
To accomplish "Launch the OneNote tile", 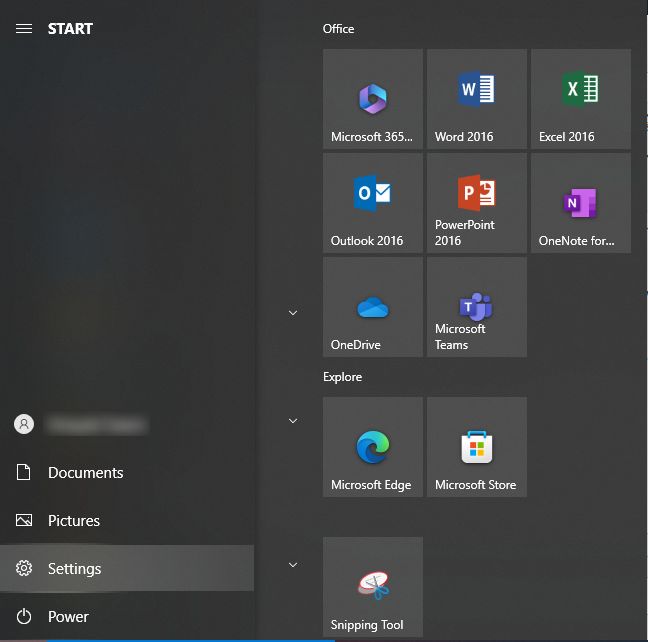I will pos(580,203).
